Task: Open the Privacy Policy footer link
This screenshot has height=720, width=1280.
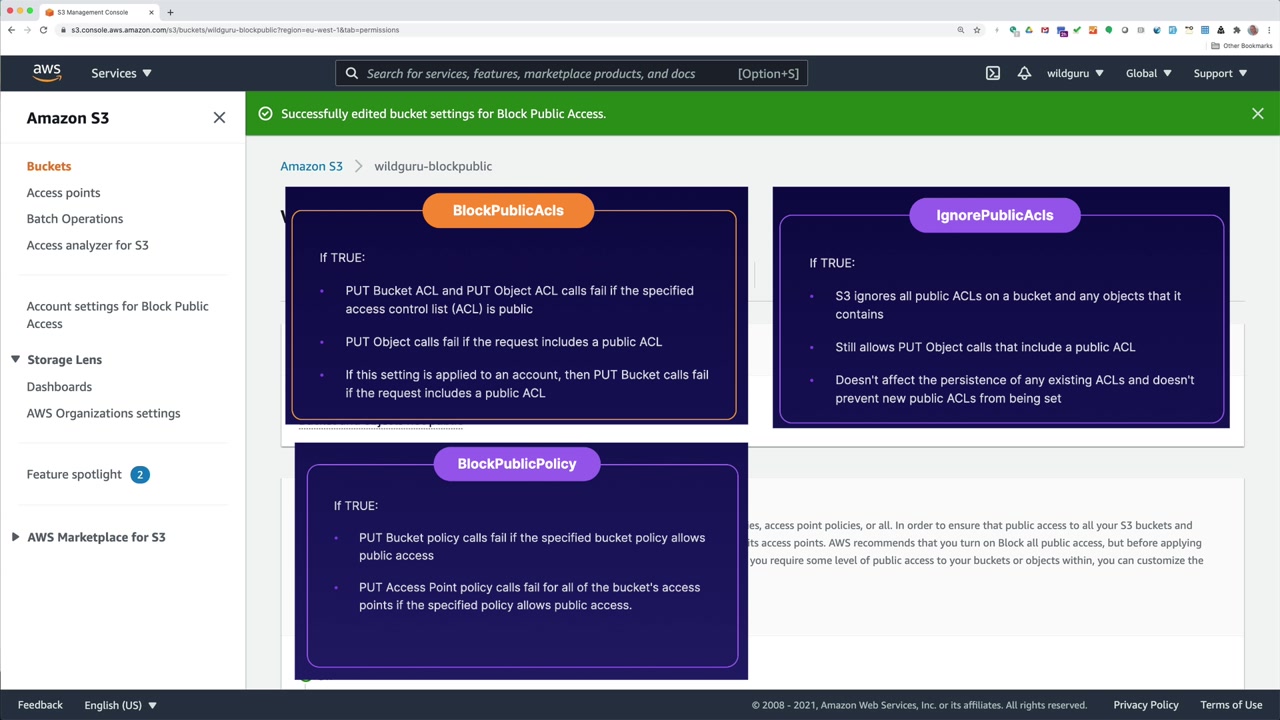Action: [1146, 705]
